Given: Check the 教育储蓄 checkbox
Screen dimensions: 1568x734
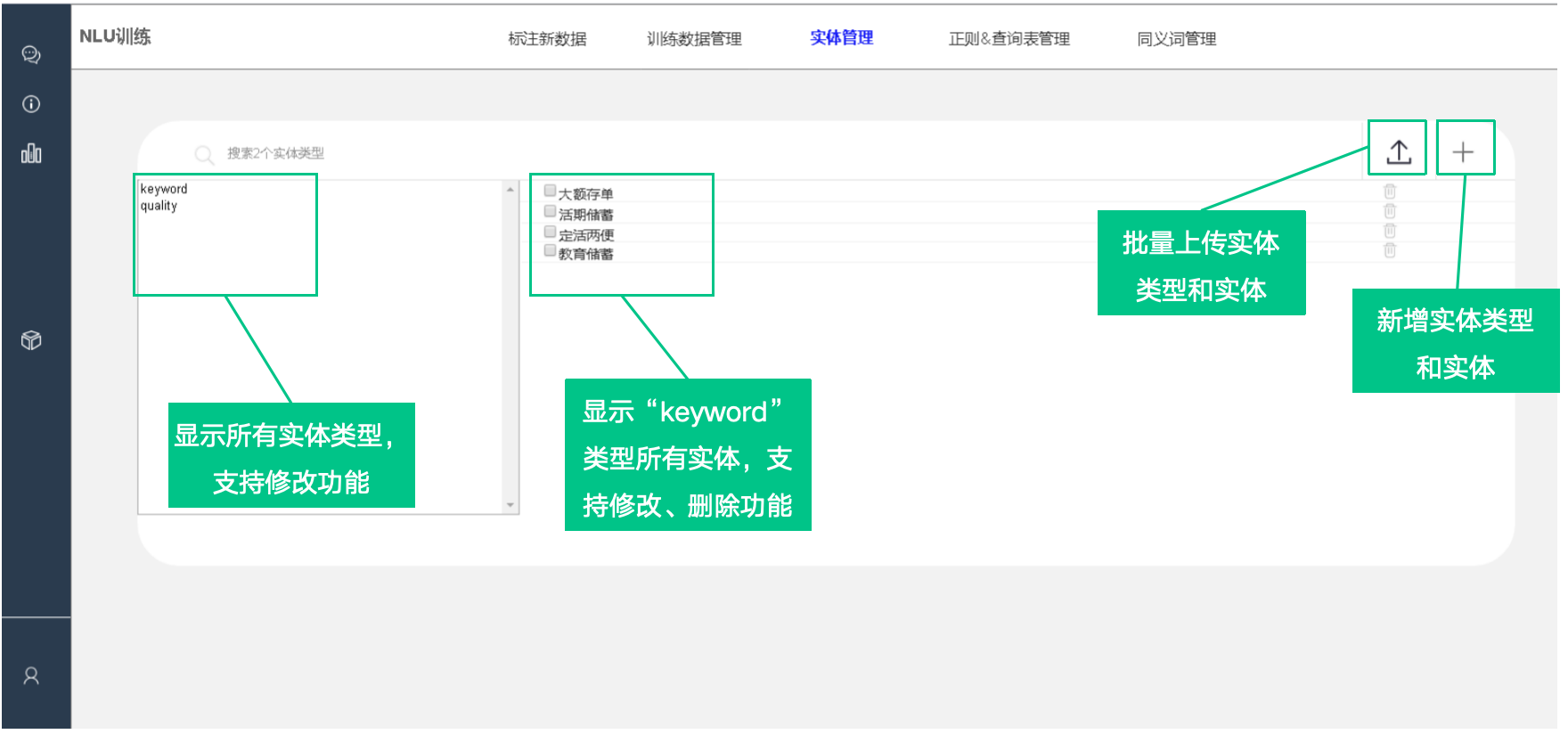Looking at the screenshot, I should (550, 250).
